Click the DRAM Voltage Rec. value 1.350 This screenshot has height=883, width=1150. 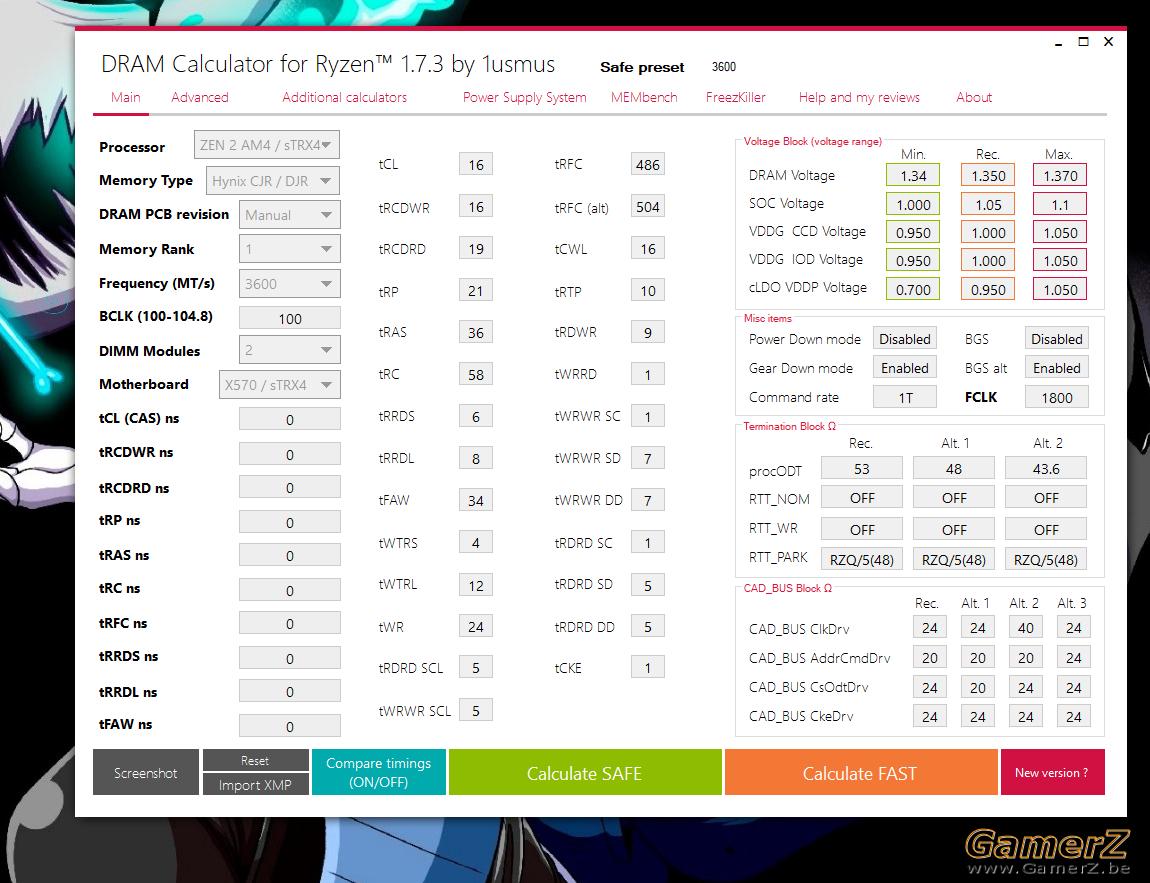pyautogui.click(x=988, y=175)
